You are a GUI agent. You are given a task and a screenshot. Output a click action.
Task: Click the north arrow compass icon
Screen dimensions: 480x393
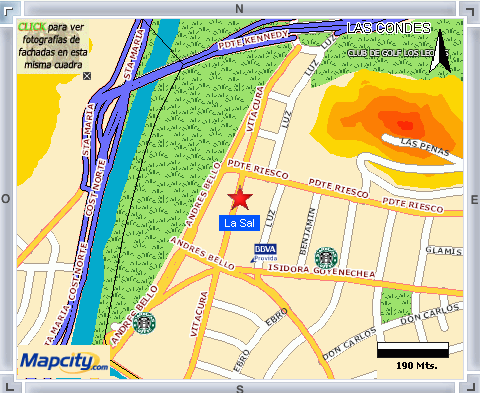point(440,51)
